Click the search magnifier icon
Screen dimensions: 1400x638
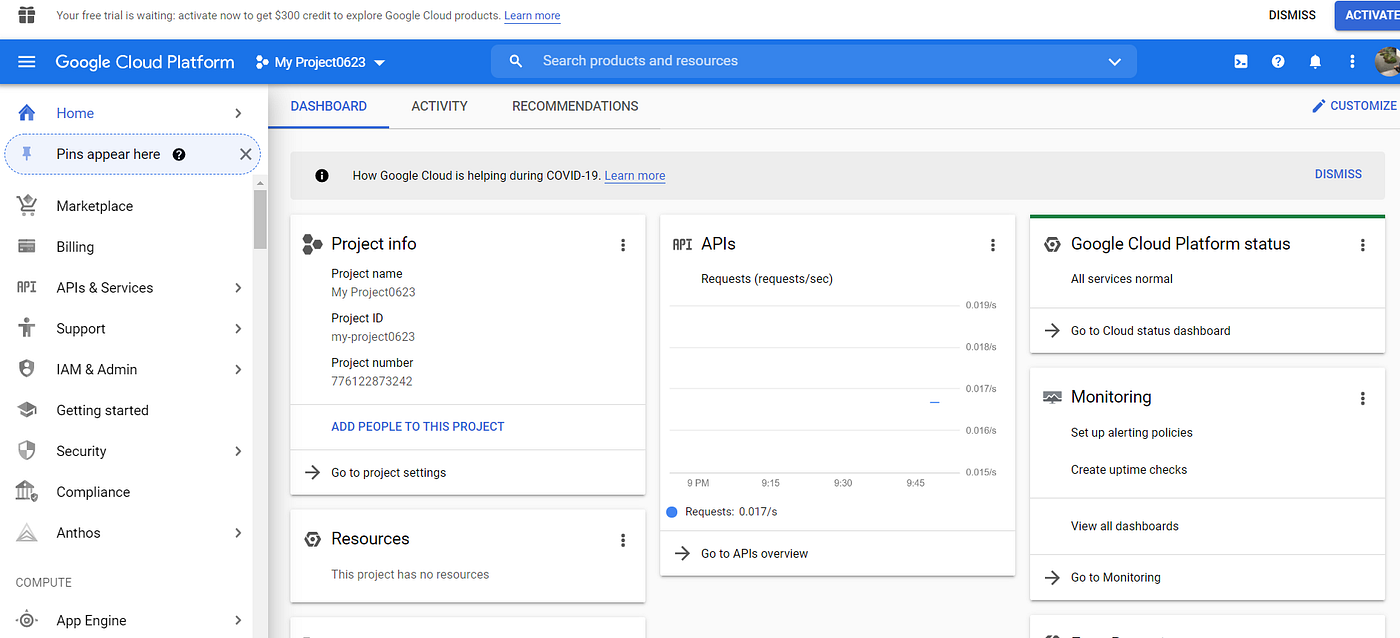click(x=516, y=61)
